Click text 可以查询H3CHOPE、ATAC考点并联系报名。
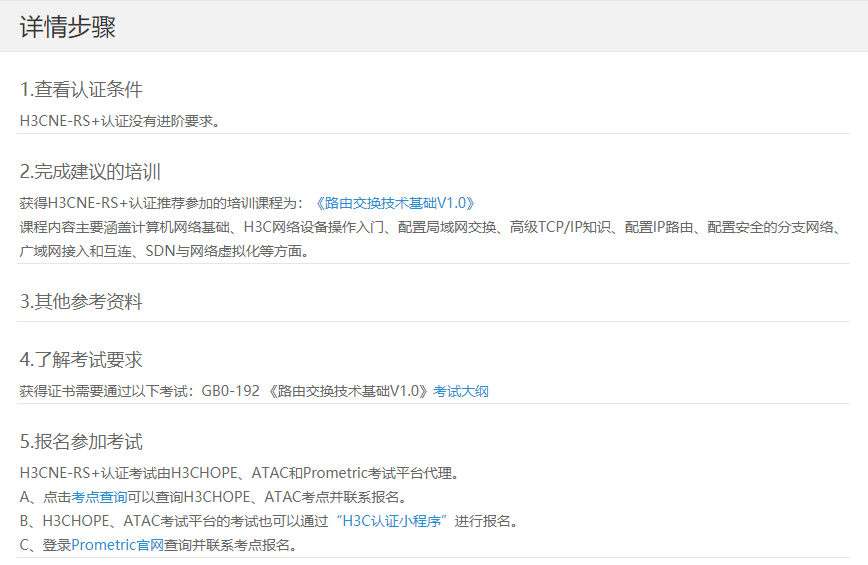Image resolution: width=868 pixels, height=565 pixels. pyautogui.click(x=268, y=497)
